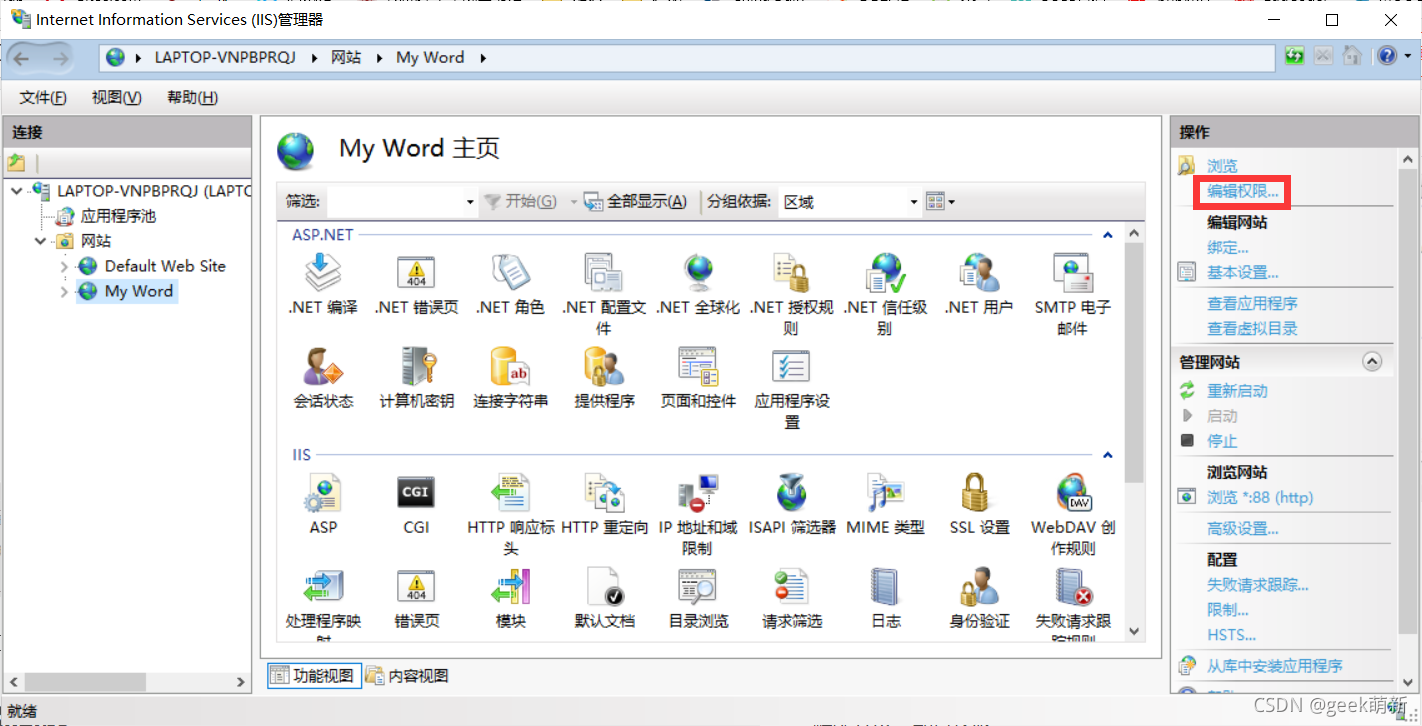Open the 文件(F) menu

(x=43, y=97)
